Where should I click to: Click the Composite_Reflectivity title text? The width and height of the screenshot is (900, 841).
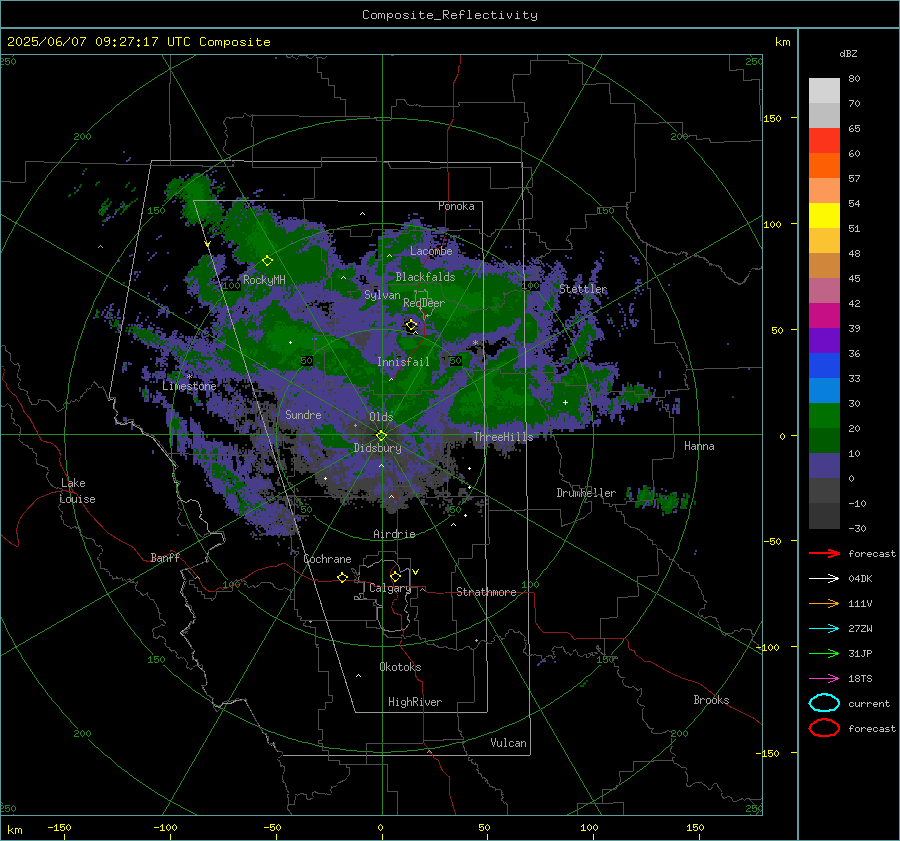click(450, 15)
